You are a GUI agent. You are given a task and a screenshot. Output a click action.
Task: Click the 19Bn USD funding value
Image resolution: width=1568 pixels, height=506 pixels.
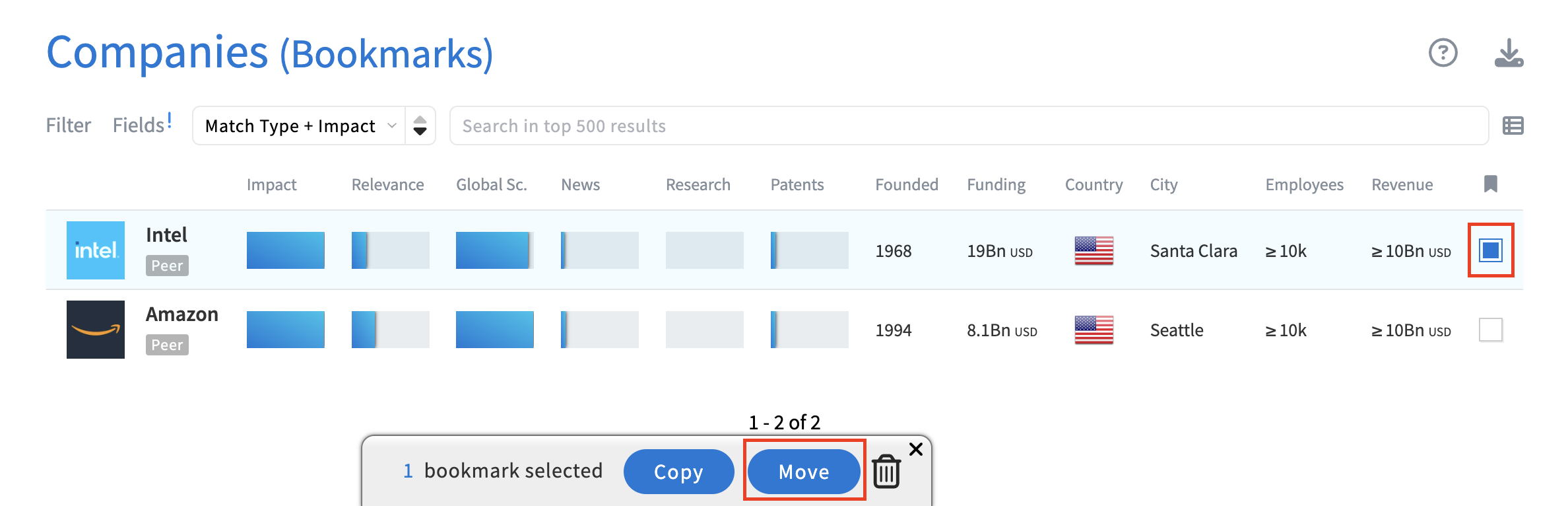click(x=1000, y=251)
